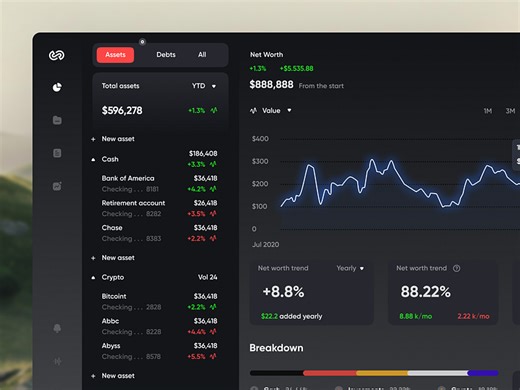Click the pulse icon left of Value
Image resolution: width=520 pixels, height=390 pixels.
tap(253, 111)
